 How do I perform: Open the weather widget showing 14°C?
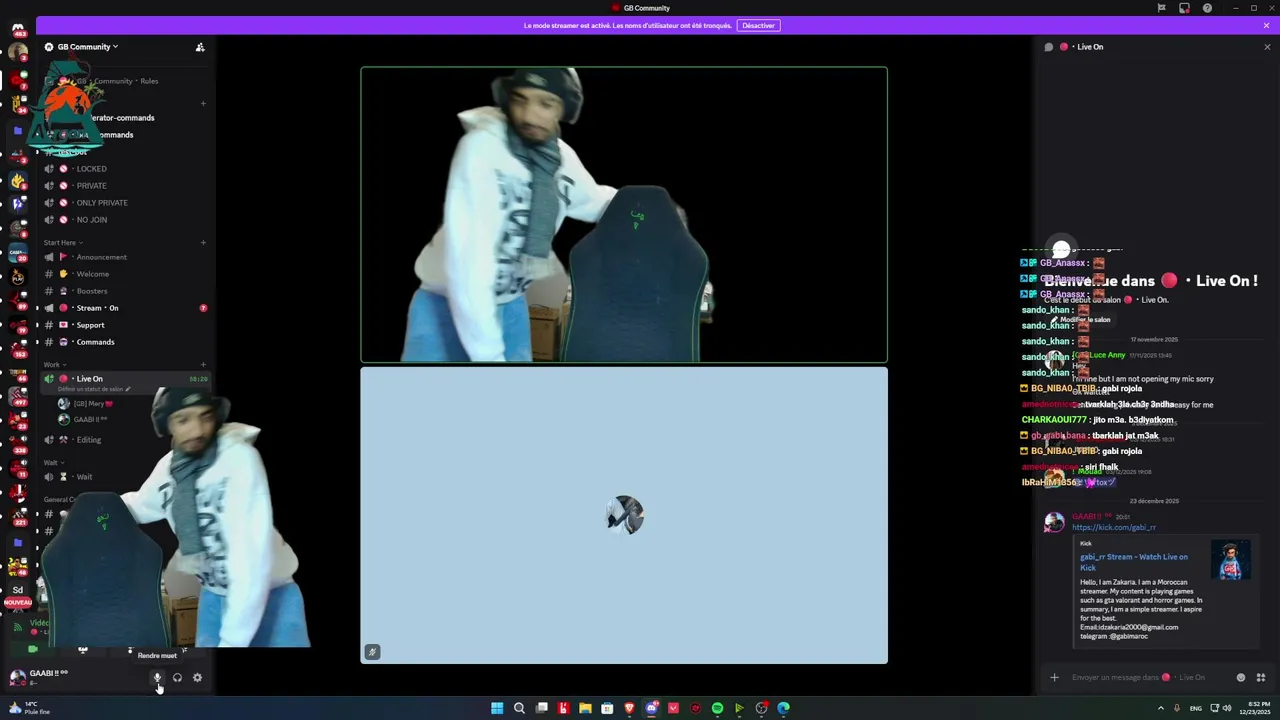tap(30, 708)
